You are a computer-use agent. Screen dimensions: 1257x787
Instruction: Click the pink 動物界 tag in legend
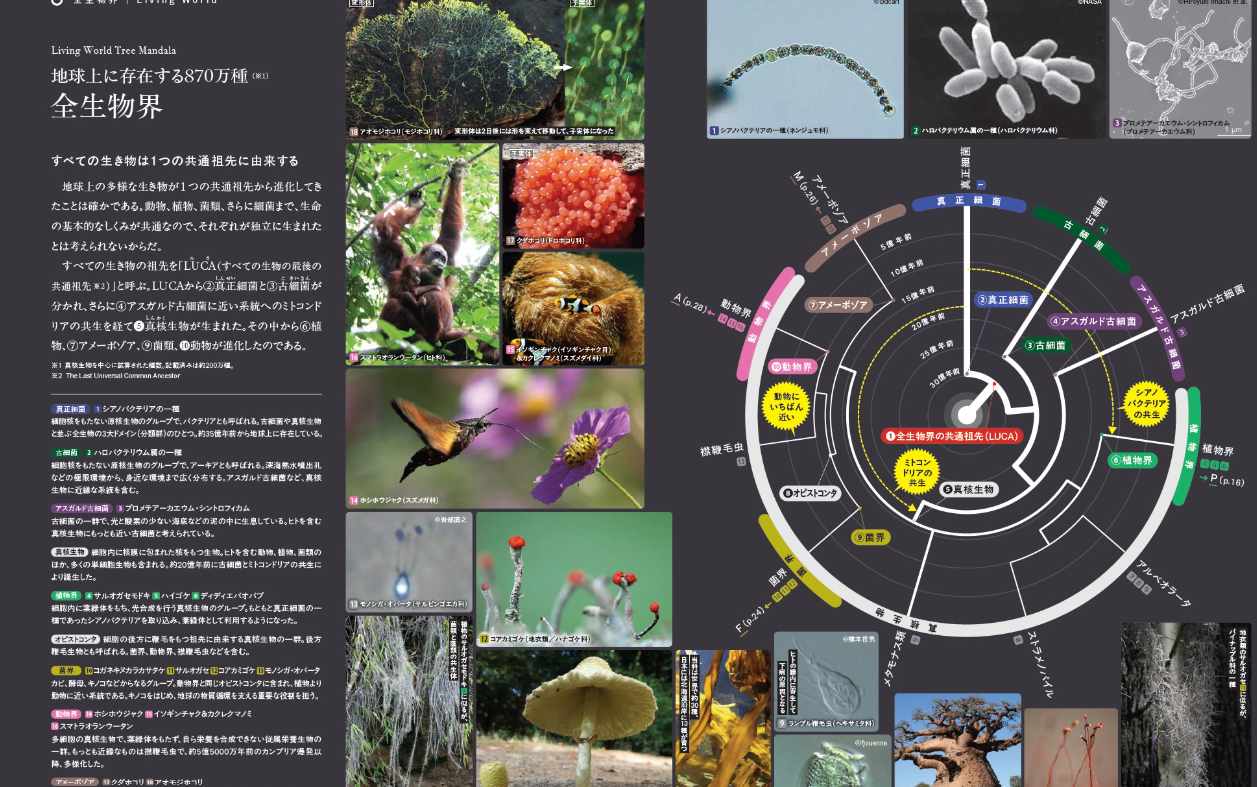65,714
